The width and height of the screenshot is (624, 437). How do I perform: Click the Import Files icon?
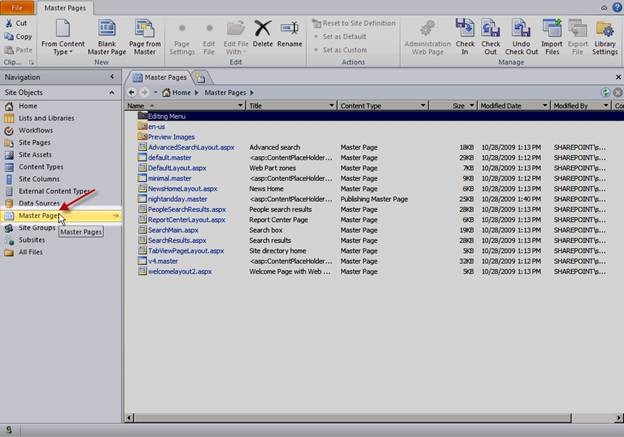tap(552, 28)
